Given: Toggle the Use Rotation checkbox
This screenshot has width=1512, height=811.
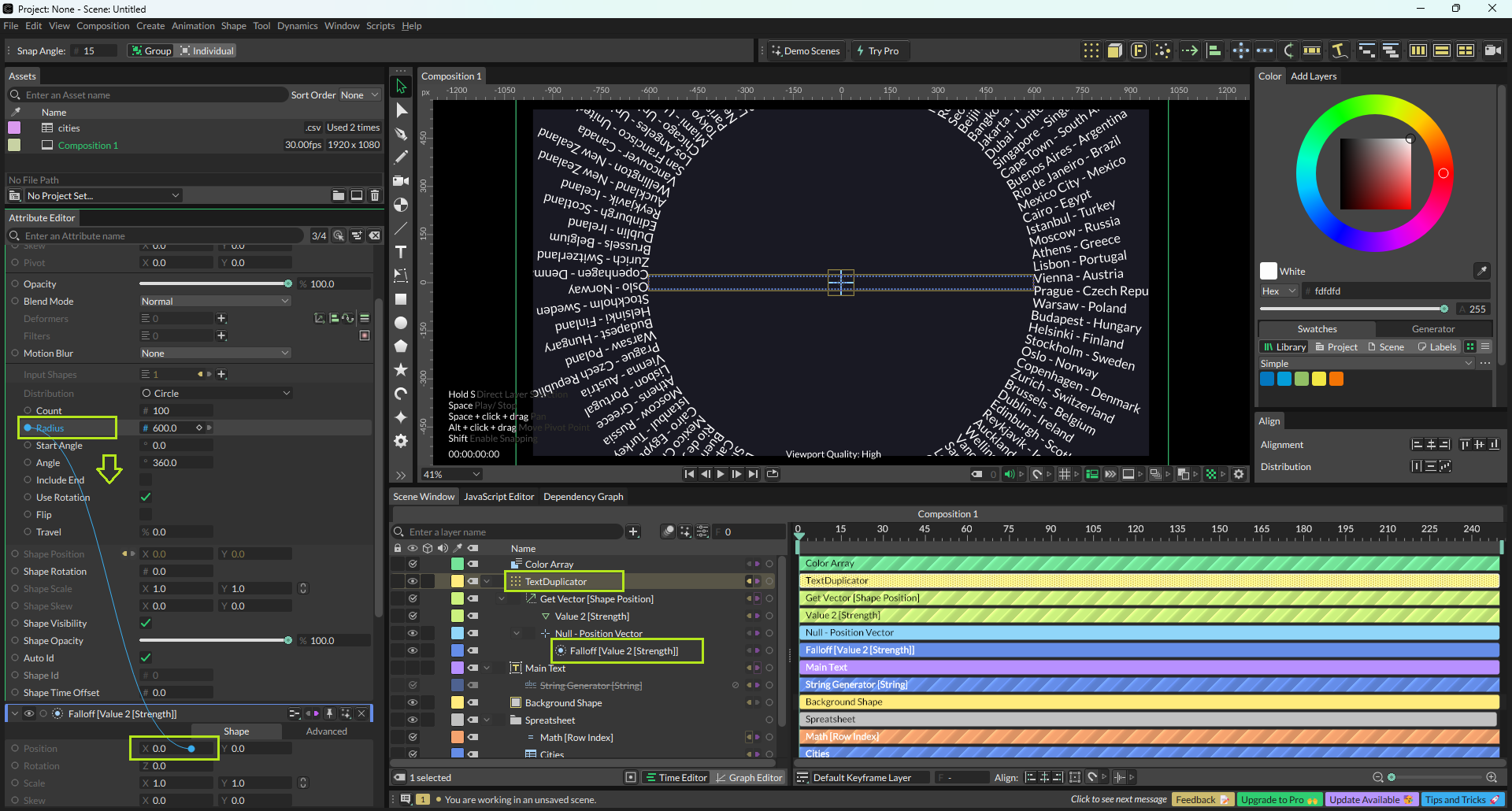Looking at the screenshot, I should [146, 498].
